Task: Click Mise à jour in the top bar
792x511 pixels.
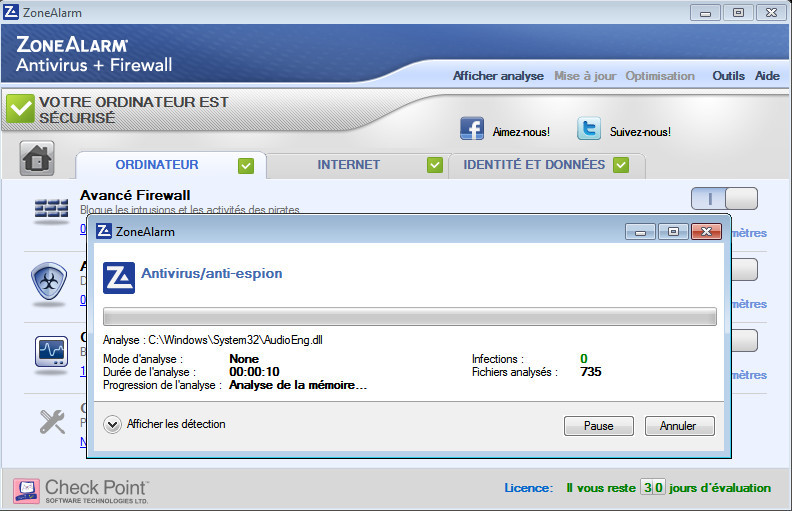Action: 585,76
